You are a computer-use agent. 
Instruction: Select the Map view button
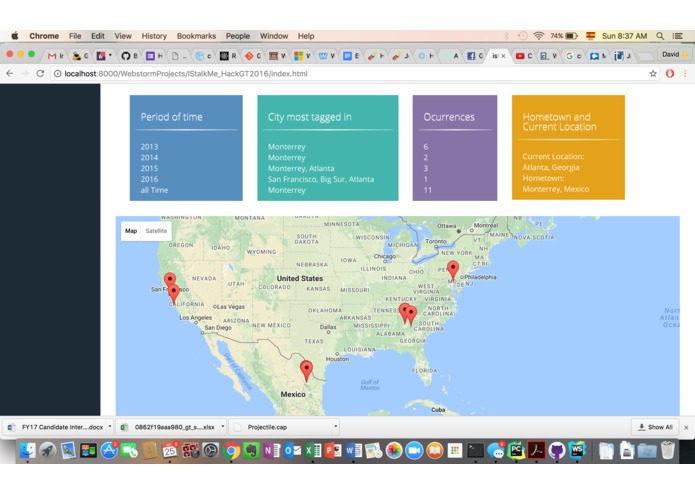click(131, 231)
